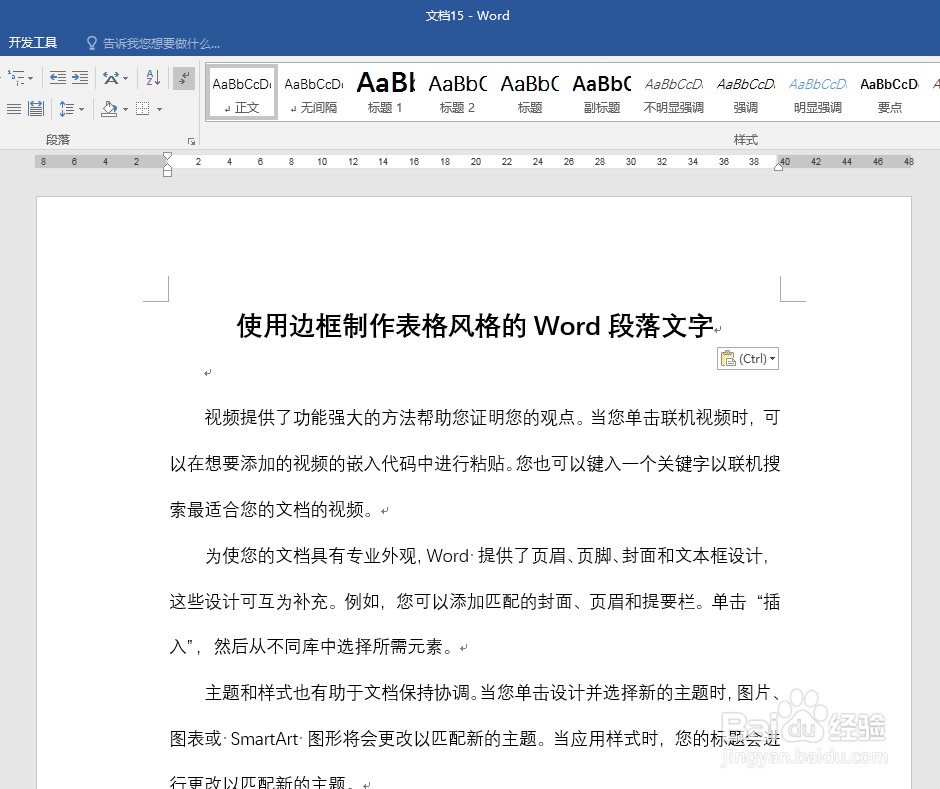Image resolution: width=940 pixels, height=789 pixels.
Task: Click the decrease indent icon
Action: tap(58, 78)
